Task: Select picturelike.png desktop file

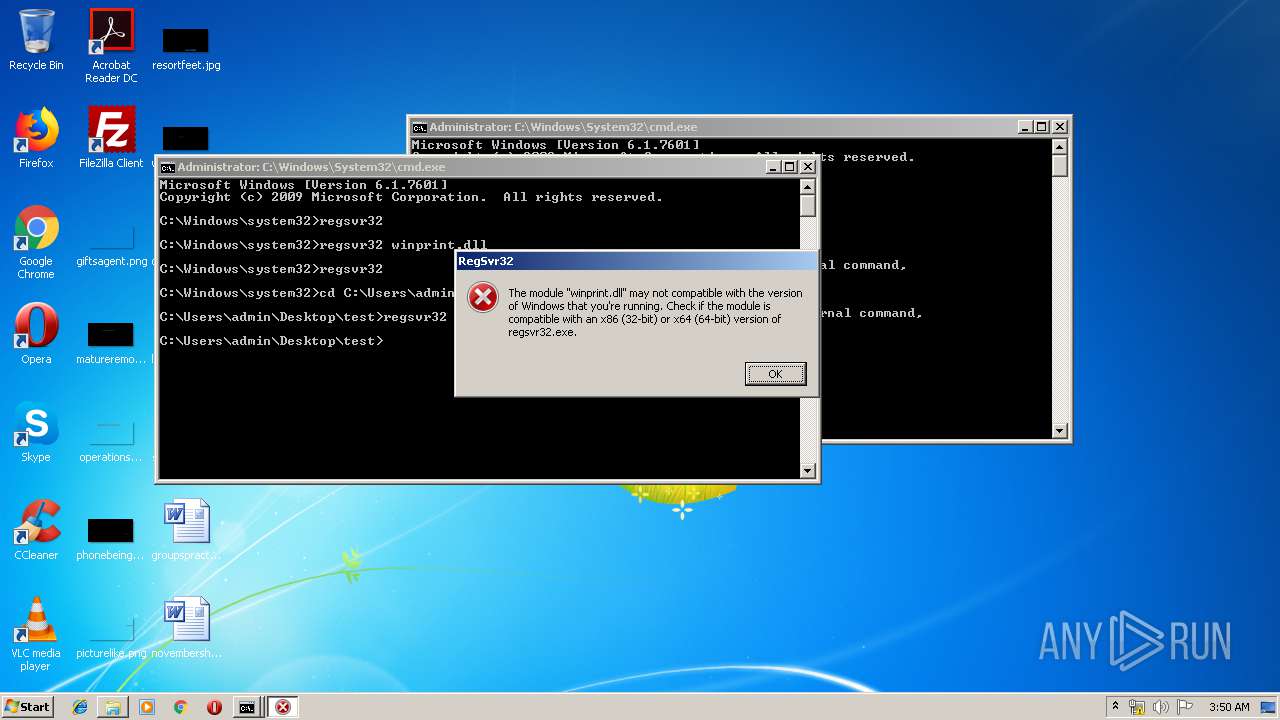Action: (111, 638)
